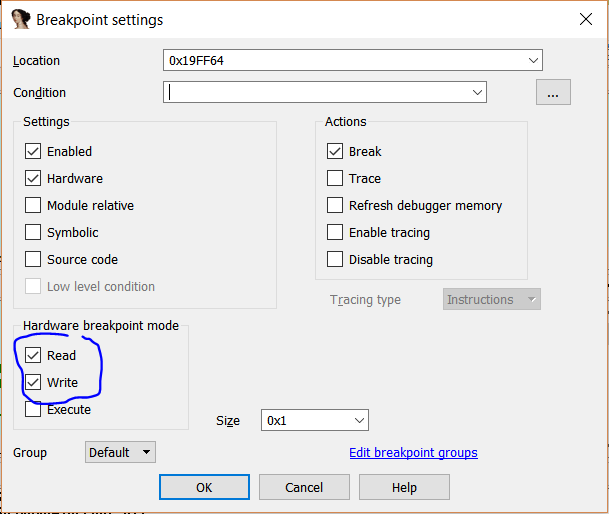This screenshot has height=514, width=609.
Task: Uncheck the Enabled checkbox
Action: pos(34,152)
